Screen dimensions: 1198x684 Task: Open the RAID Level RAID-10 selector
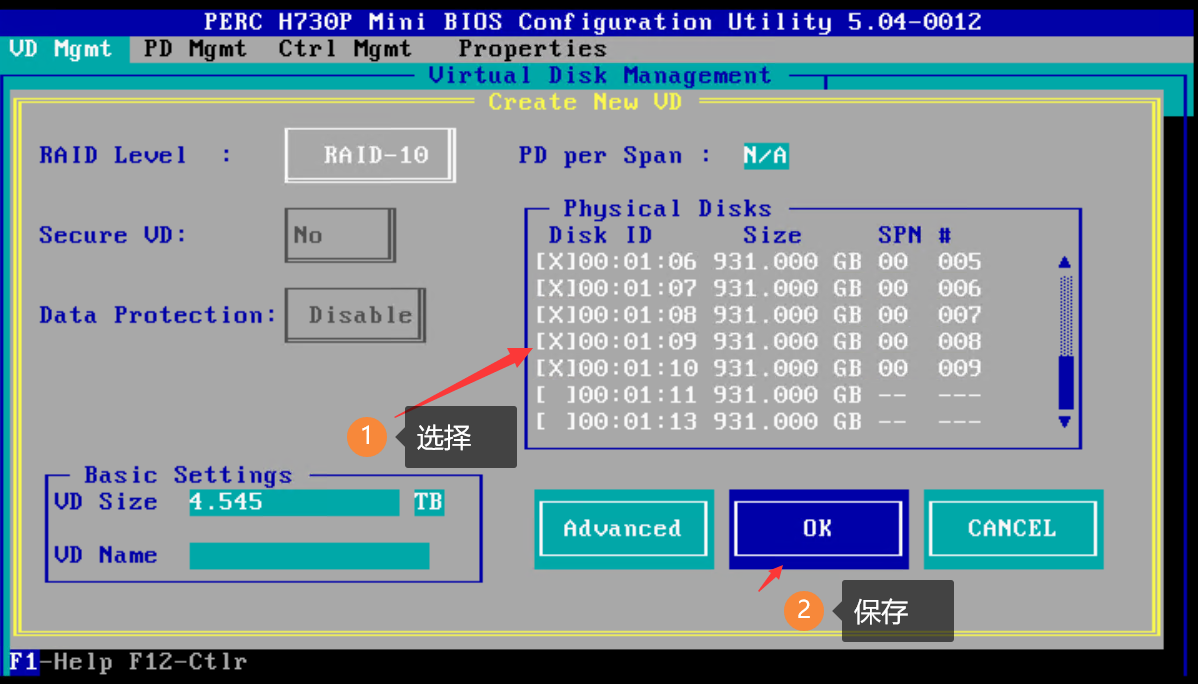tap(371, 155)
